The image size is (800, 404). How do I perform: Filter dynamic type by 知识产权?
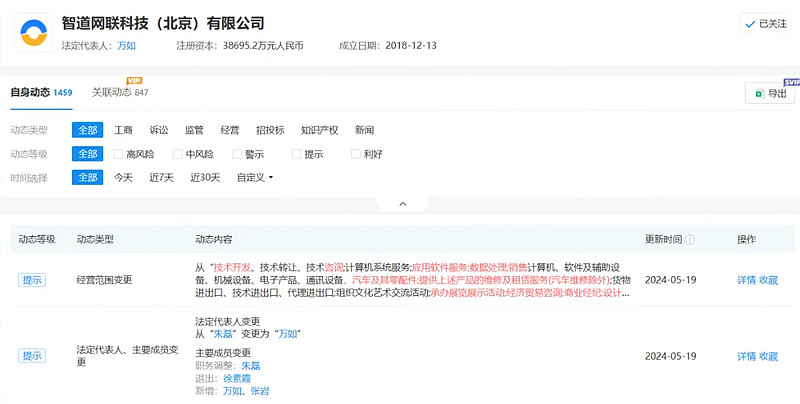click(319, 130)
